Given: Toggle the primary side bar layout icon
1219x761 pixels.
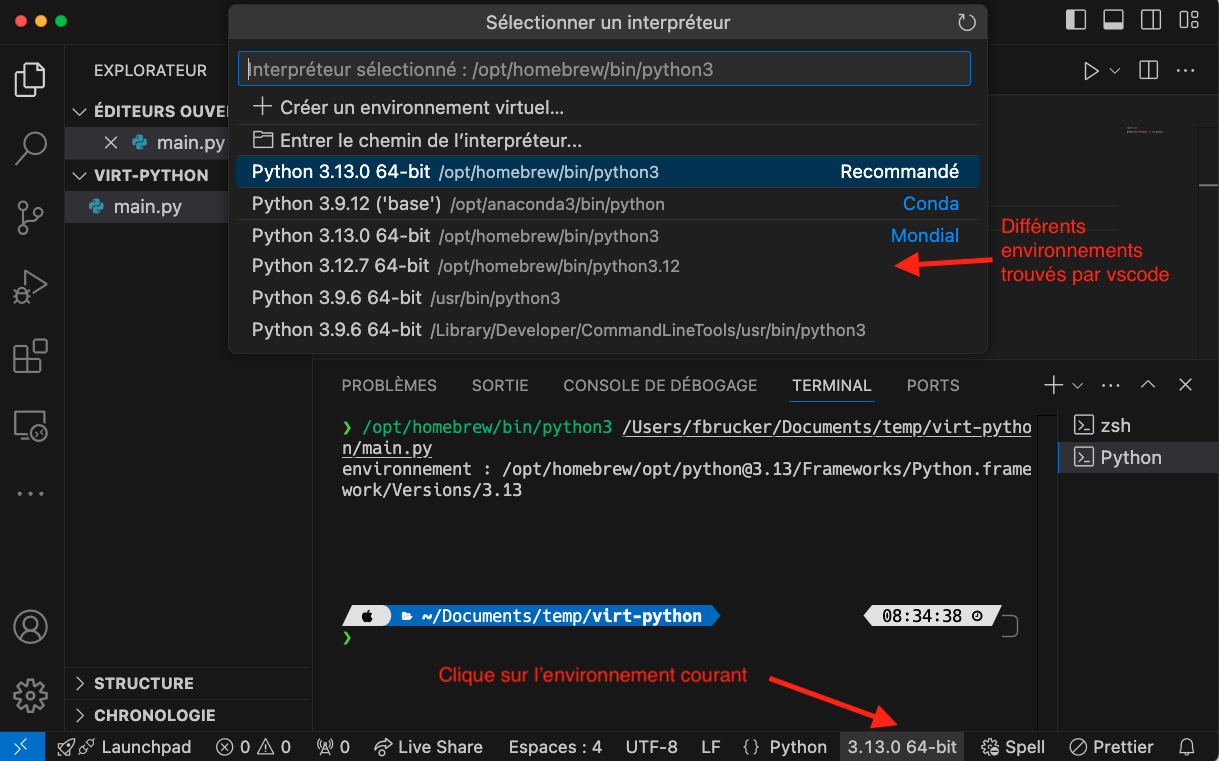Looking at the screenshot, I should pos(1076,19).
